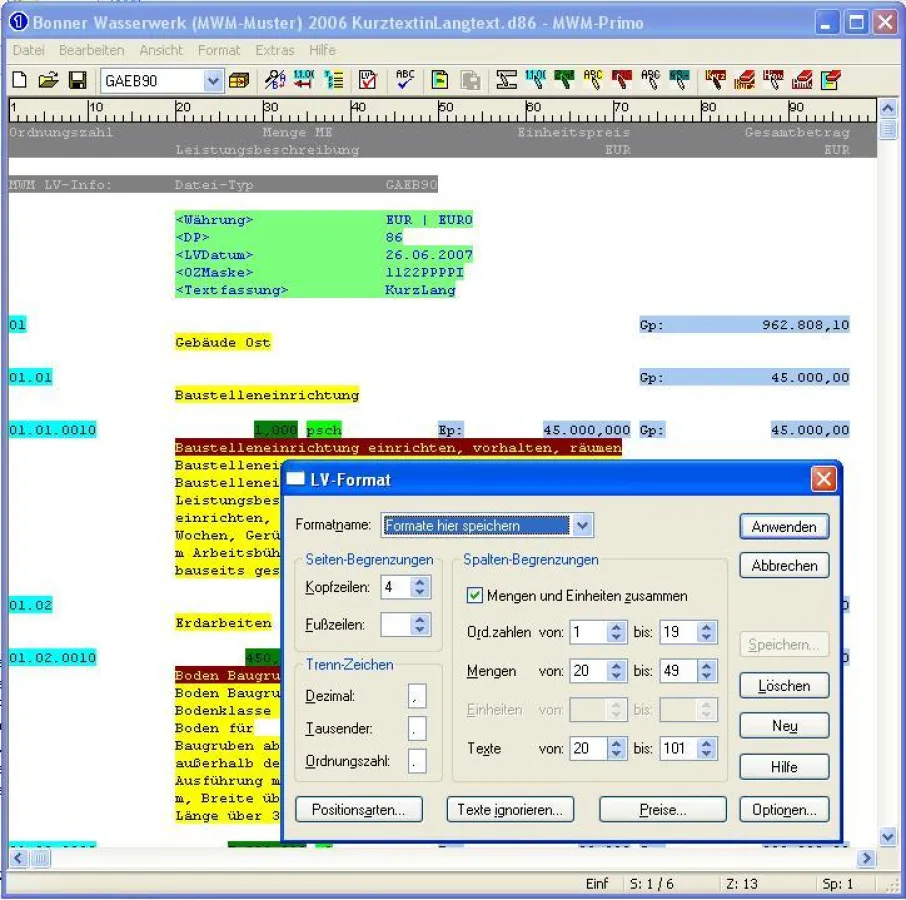Open the GAEB90 format dropdown
Image resolution: width=906 pixels, height=900 pixels.
pyautogui.click(x=213, y=81)
